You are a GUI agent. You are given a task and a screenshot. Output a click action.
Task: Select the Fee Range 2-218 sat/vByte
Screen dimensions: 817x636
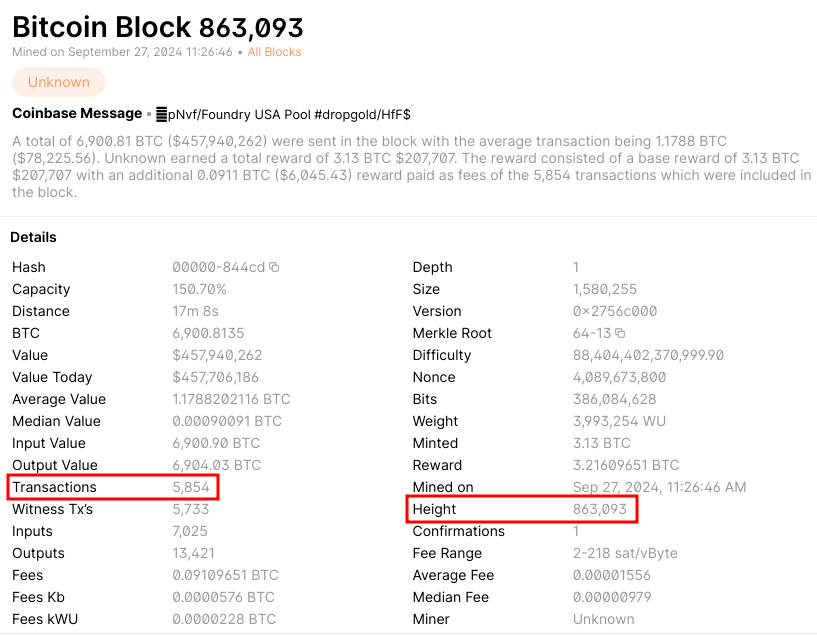point(626,553)
